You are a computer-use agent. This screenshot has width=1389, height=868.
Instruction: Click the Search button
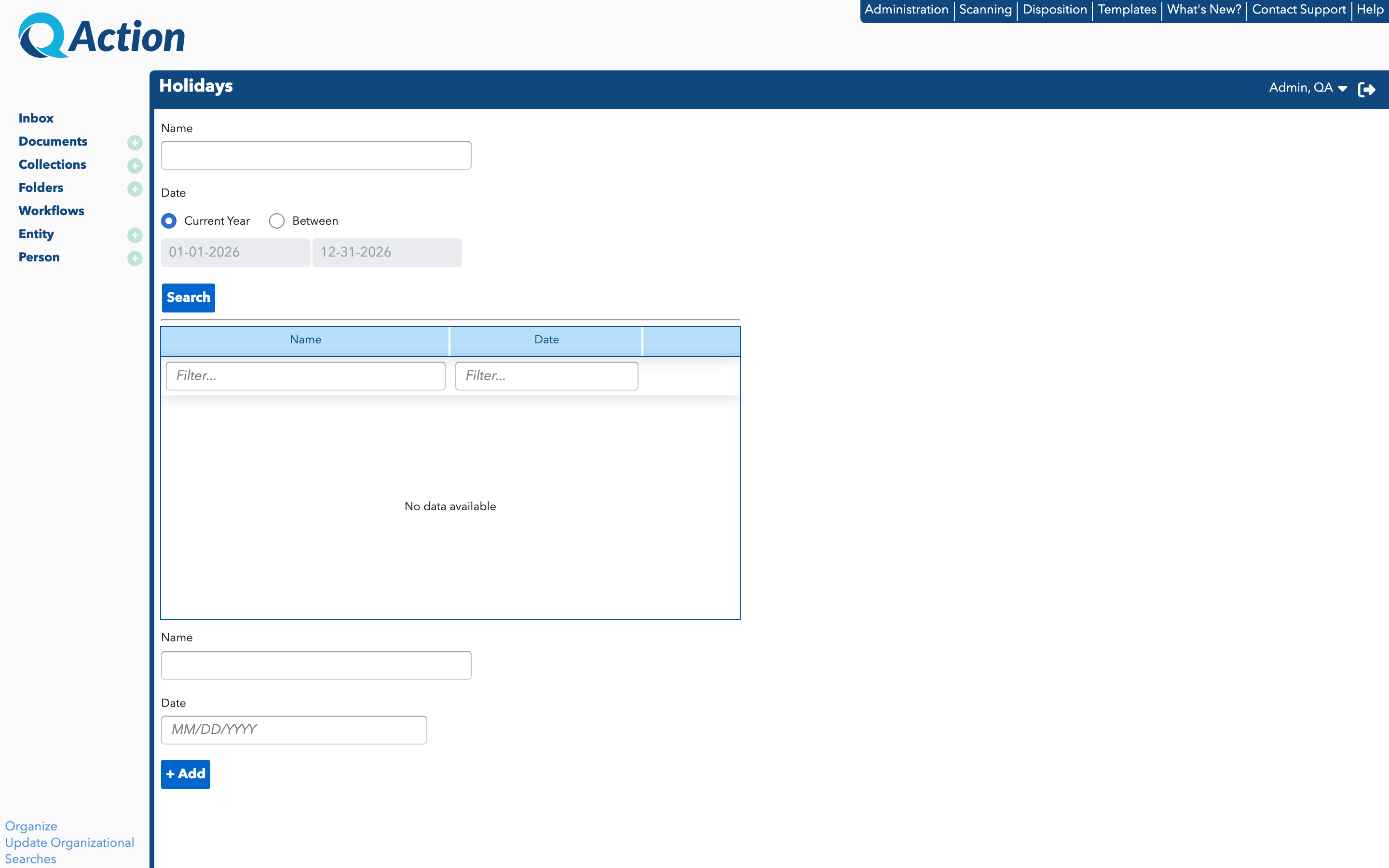188,298
